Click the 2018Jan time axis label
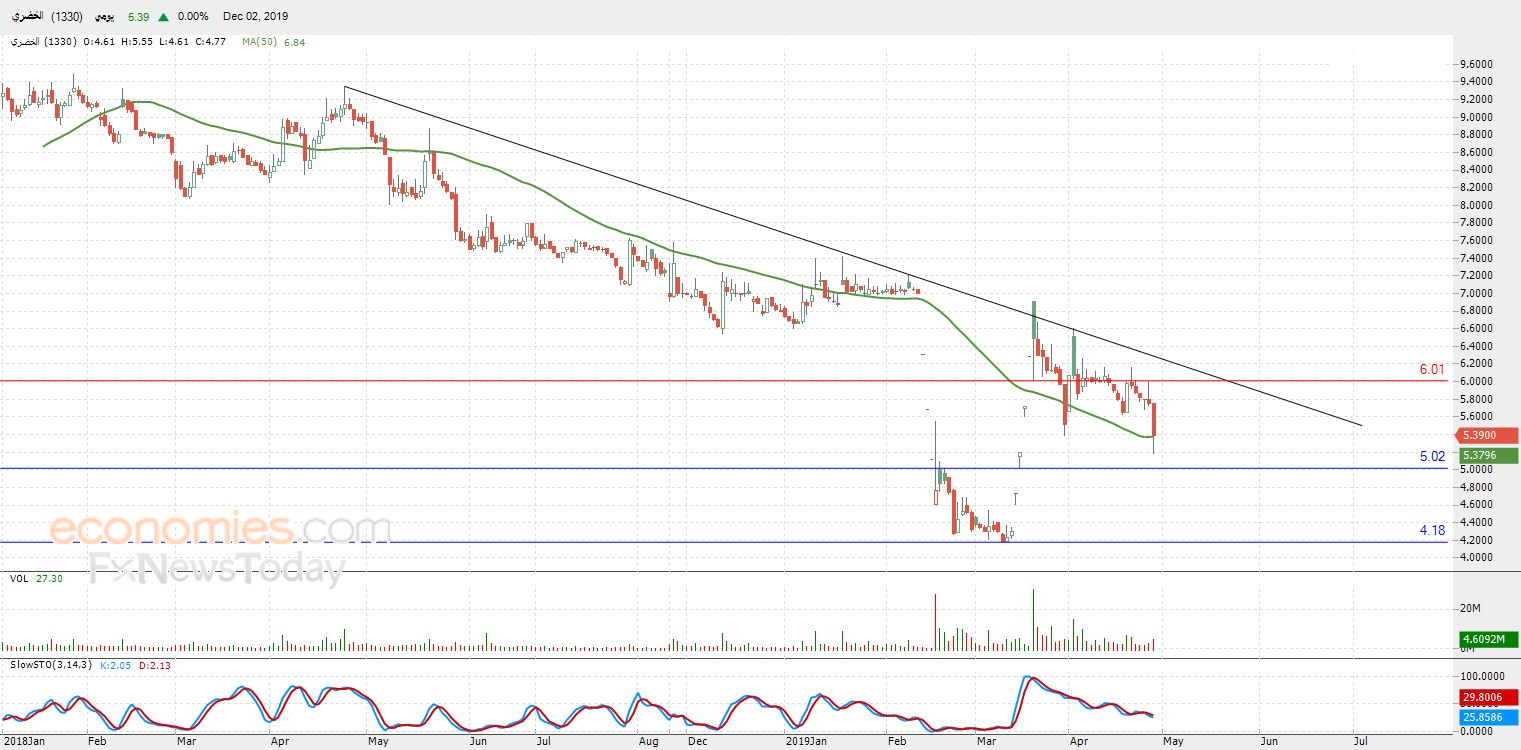Screen dimensions: 1521x750 point(23,742)
